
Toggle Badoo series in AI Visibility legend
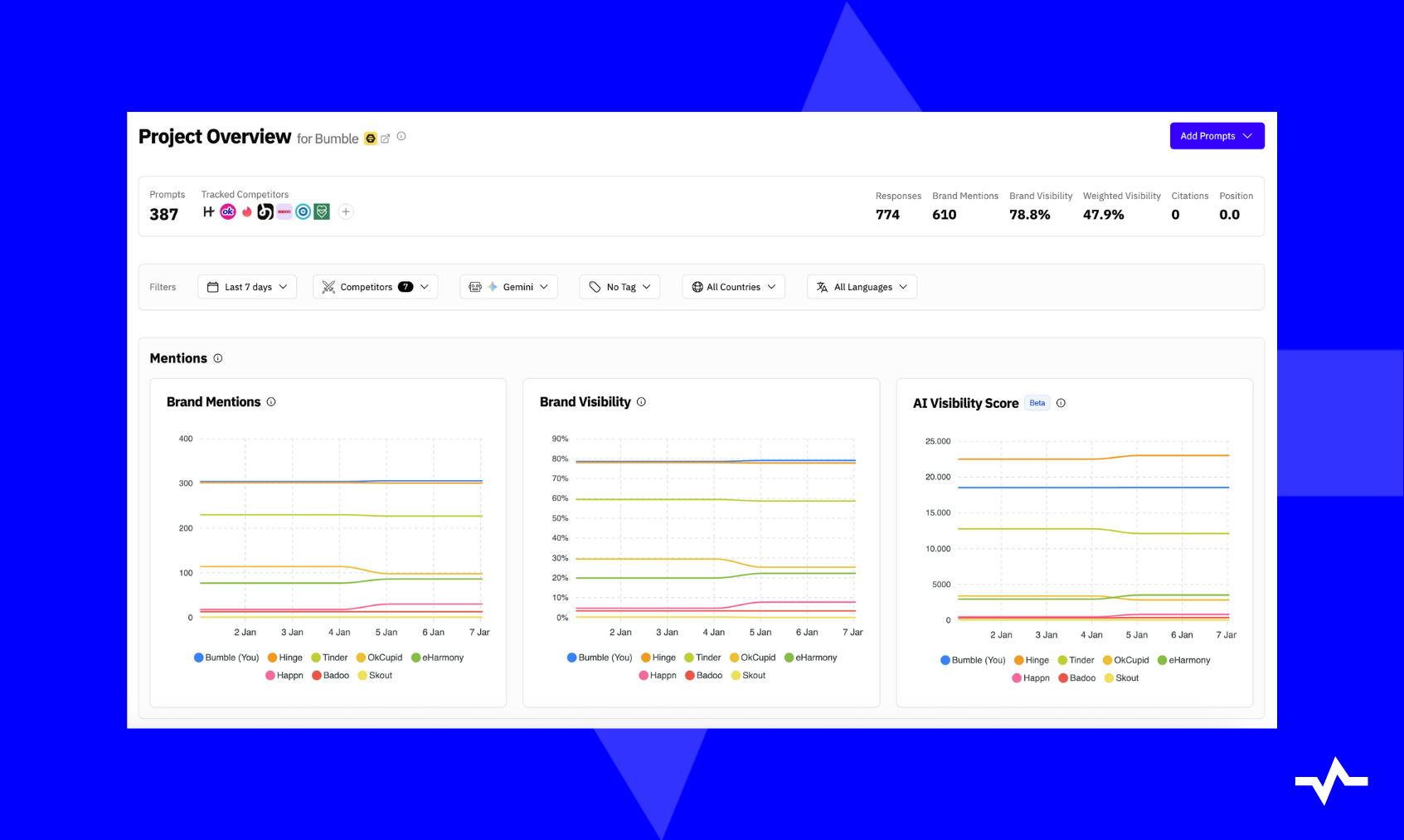click(x=1076, y=678)
